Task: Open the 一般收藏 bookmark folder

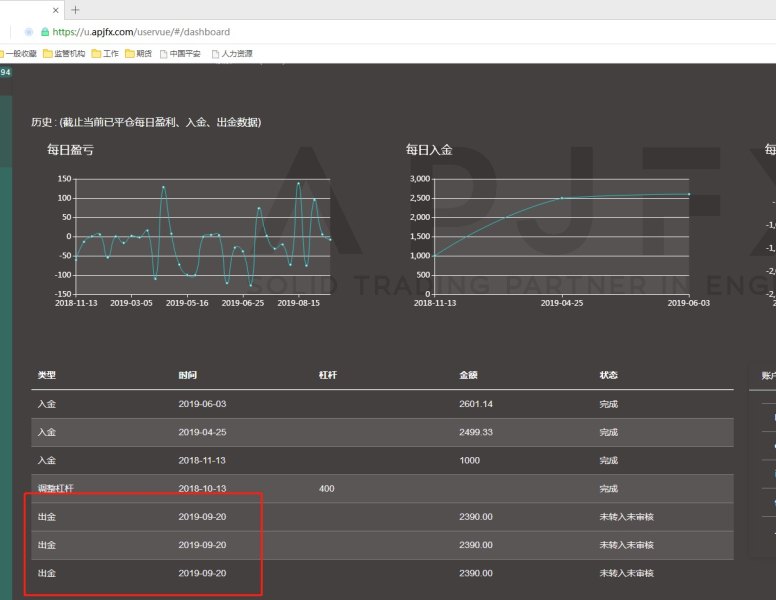Action: [x=18, y=54]
